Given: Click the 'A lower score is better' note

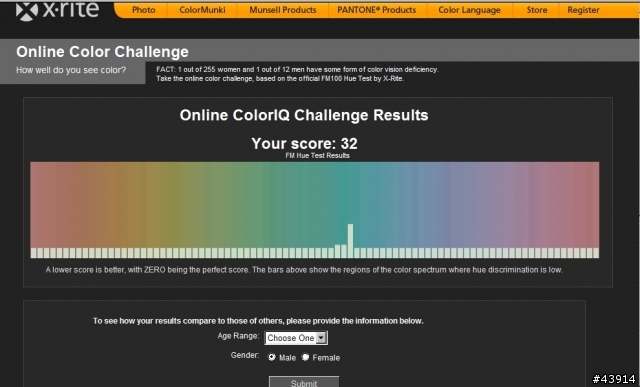Looking at the screenshot, I should coord(304,270).
